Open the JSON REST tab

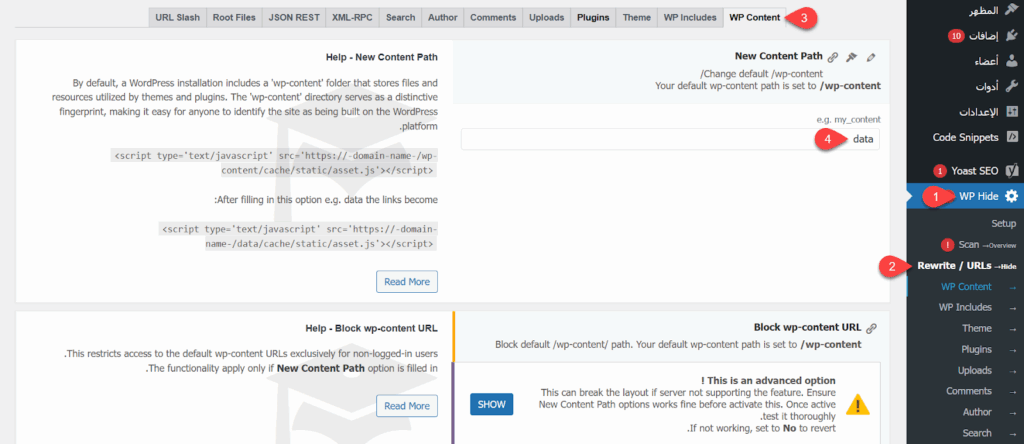click(x=295, y=18)
